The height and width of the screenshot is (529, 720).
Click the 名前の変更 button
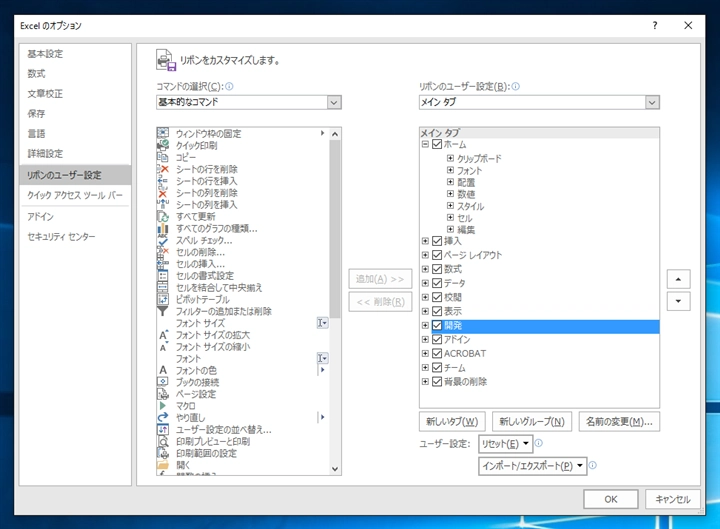(619, 422)
